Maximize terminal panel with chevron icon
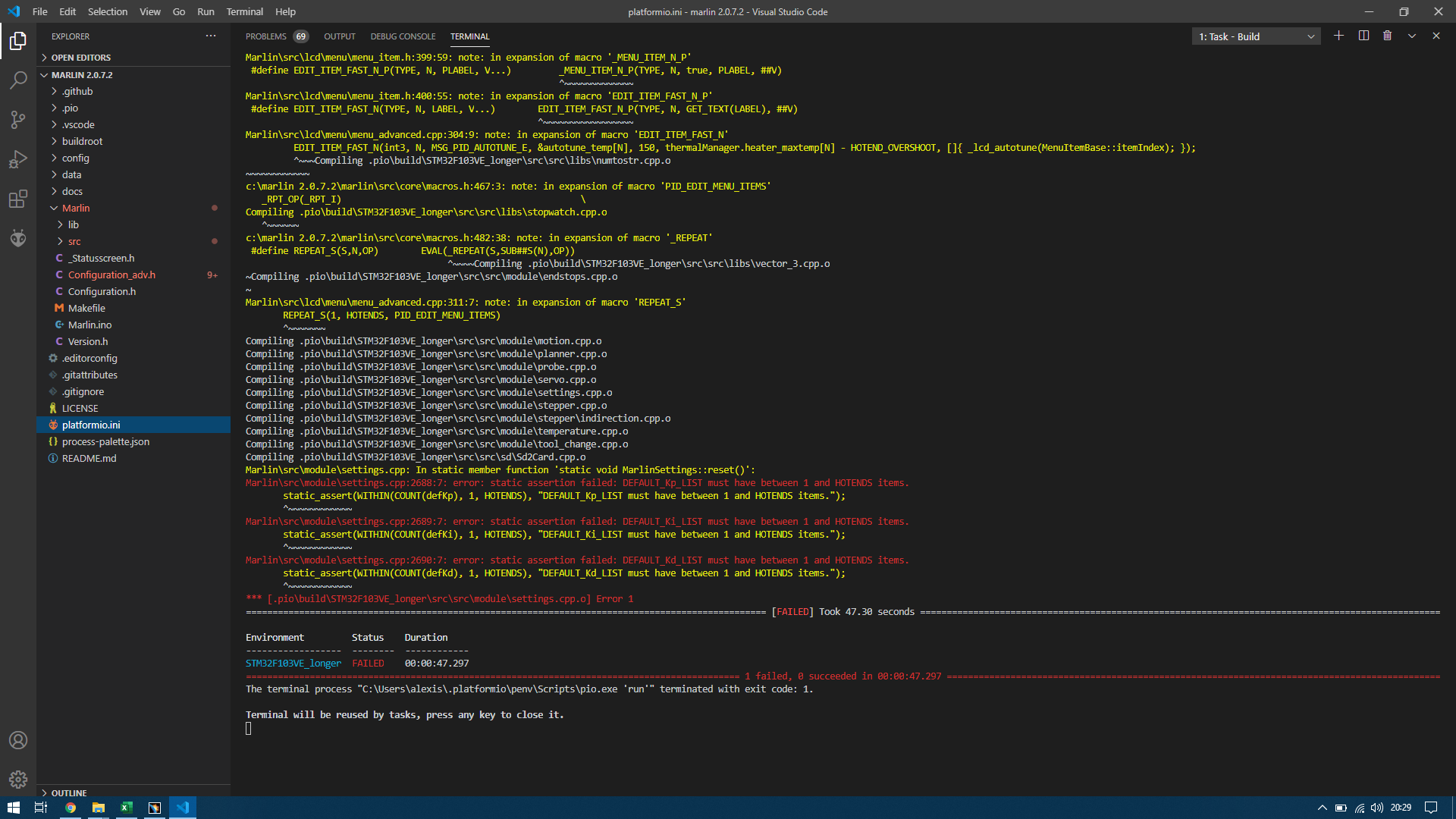The height and width of the screenshot is (819, 1456). [x=1412, y=36]
